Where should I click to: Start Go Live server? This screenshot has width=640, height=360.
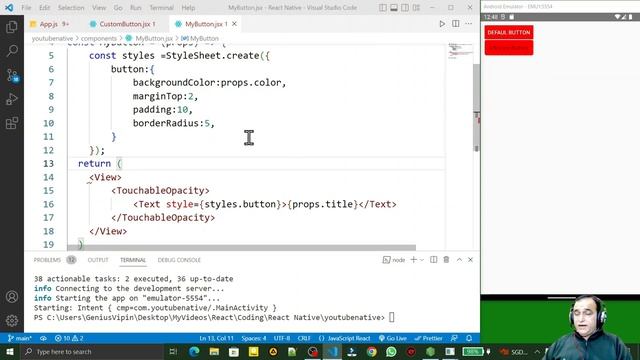[x=393, y=338]
